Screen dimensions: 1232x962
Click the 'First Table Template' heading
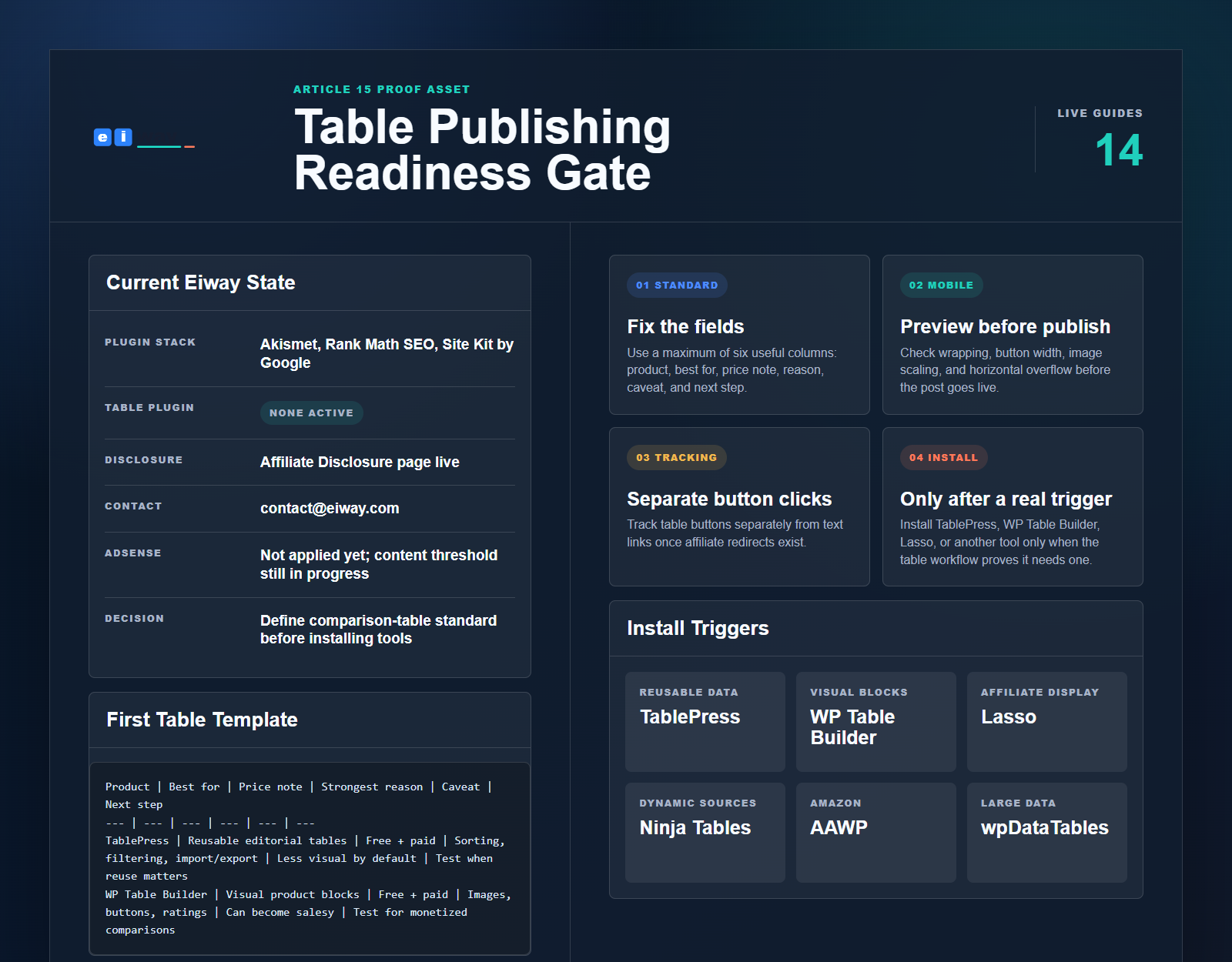click(202, 720)
